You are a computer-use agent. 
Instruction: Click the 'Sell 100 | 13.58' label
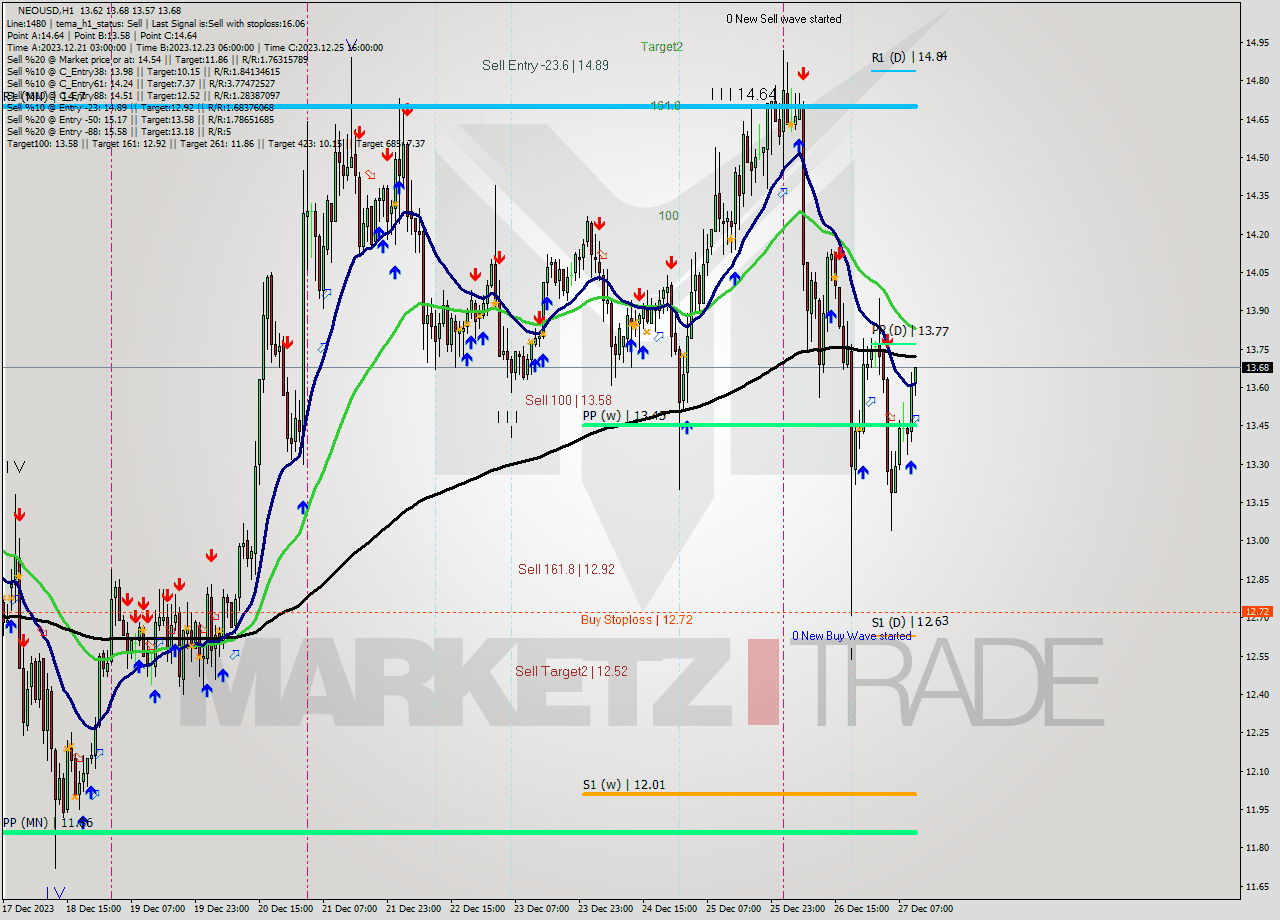click(568, 400)
